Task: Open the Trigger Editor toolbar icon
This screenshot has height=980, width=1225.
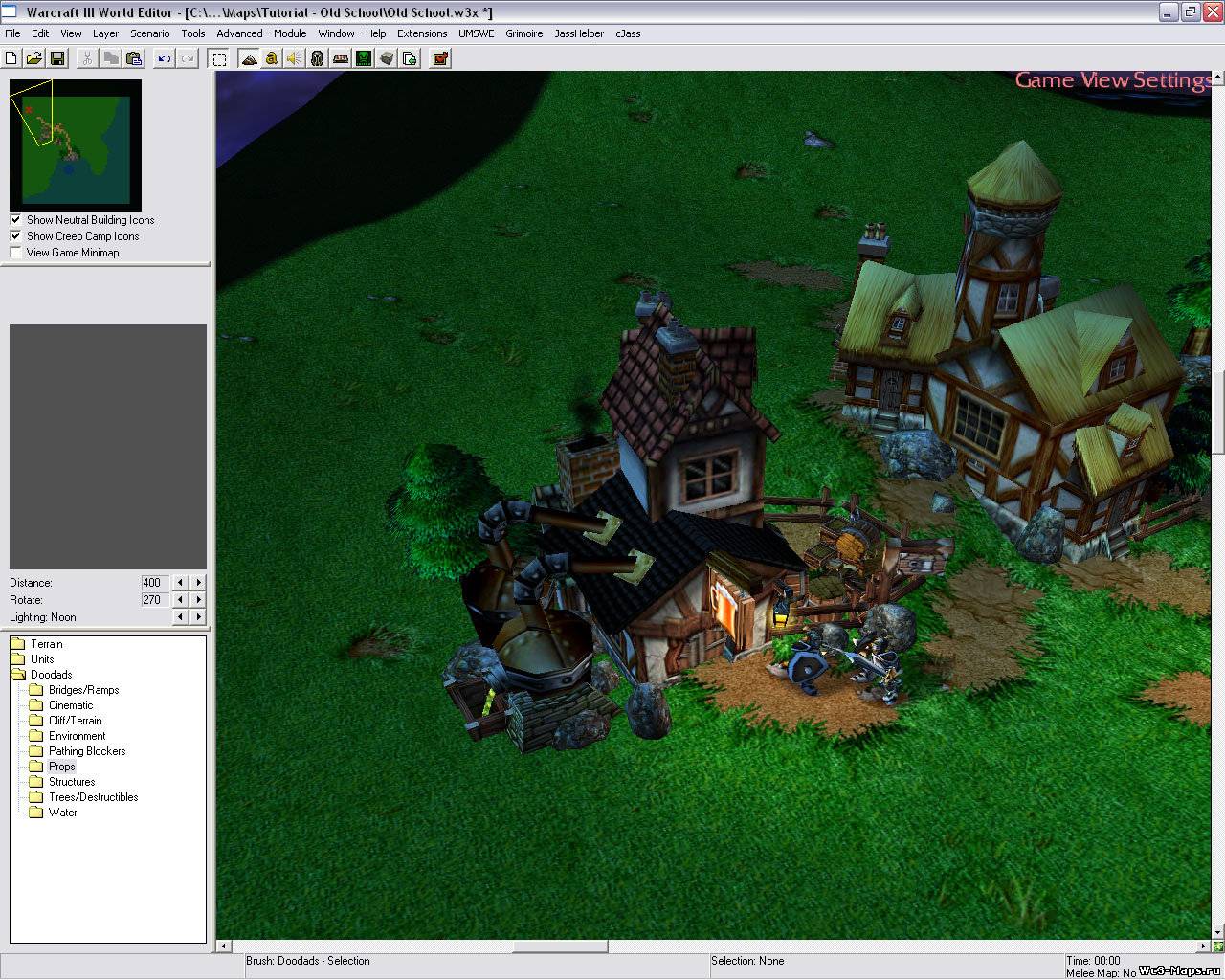Action: 272,58
